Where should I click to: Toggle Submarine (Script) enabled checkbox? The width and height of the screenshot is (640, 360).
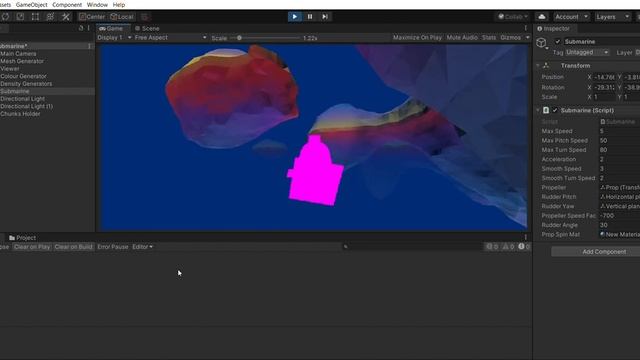pyautogui.click(x=555, y=111)
